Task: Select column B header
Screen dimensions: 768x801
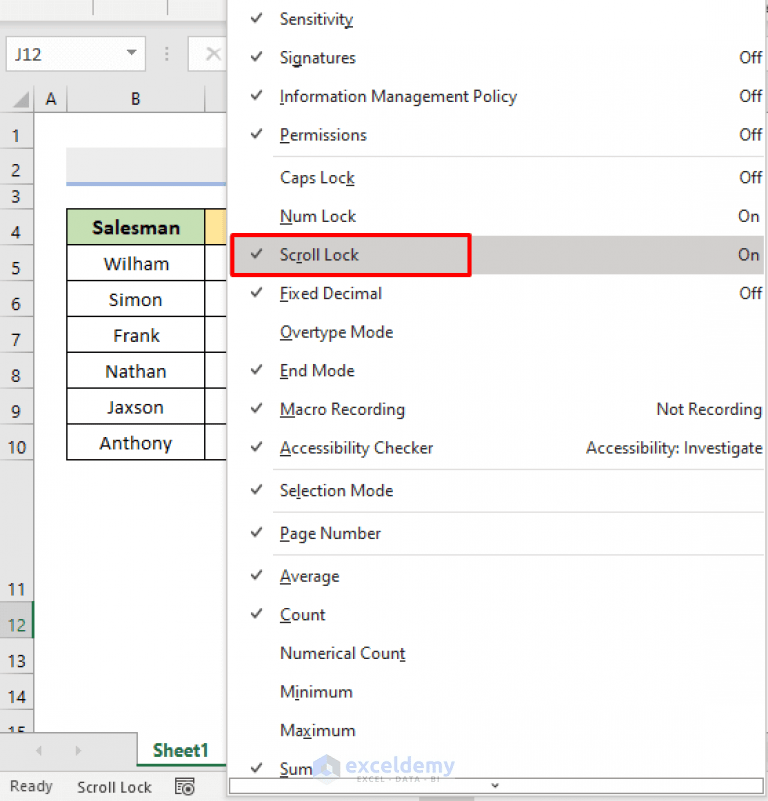Action: [x=135, y=99]
